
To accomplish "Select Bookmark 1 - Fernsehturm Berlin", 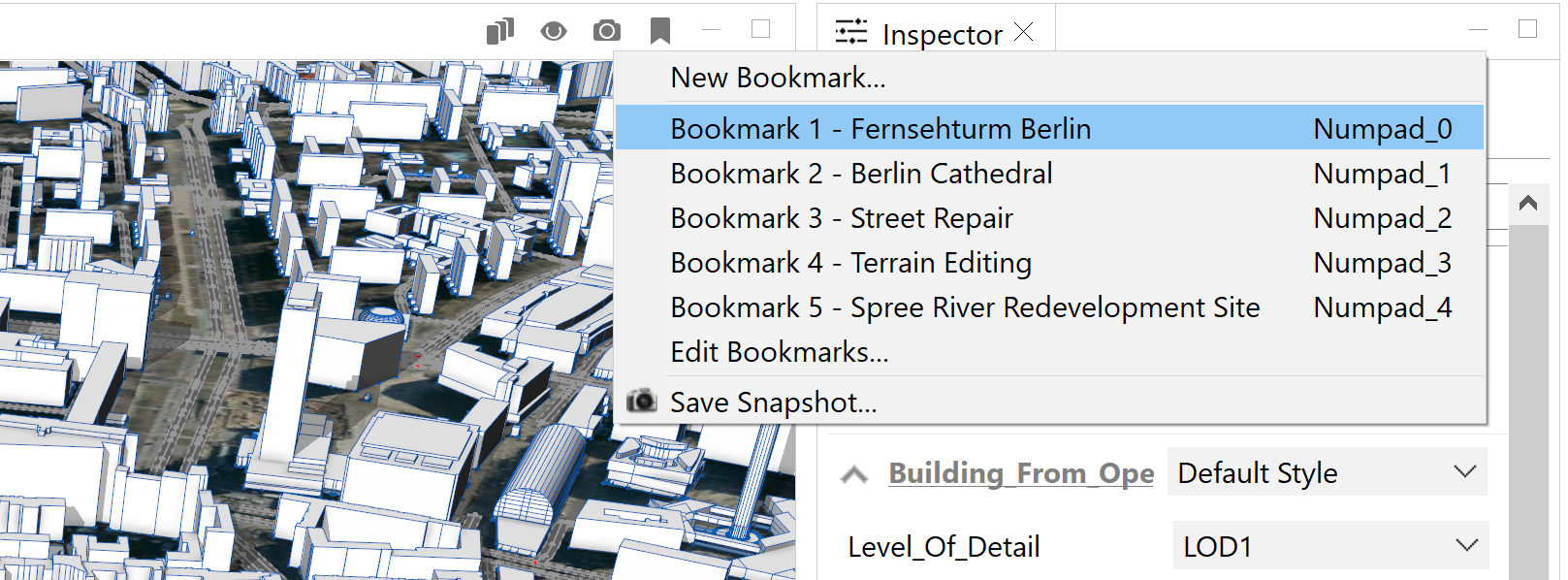I will point(1049,128).
